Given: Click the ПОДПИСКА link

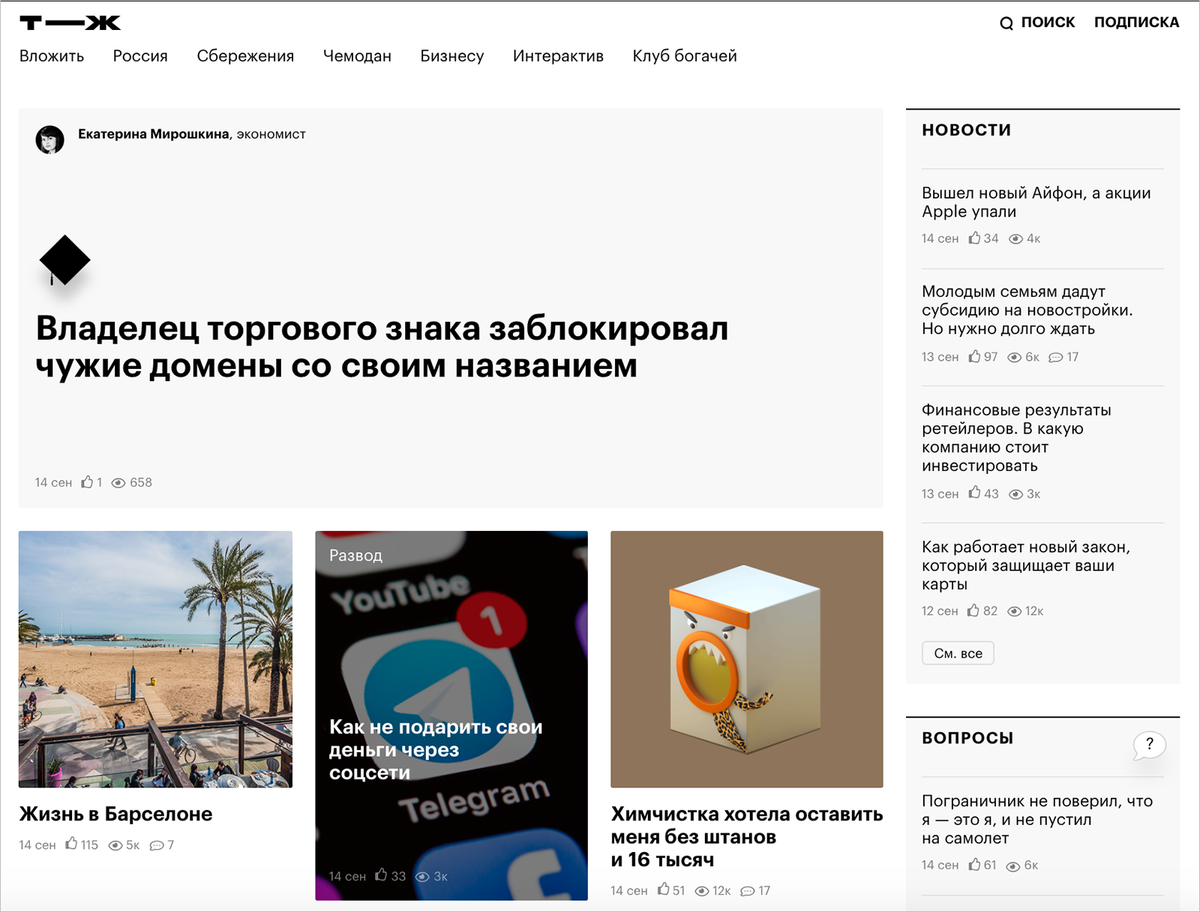Looking at the screenshot, I should tap(1137, 22).
